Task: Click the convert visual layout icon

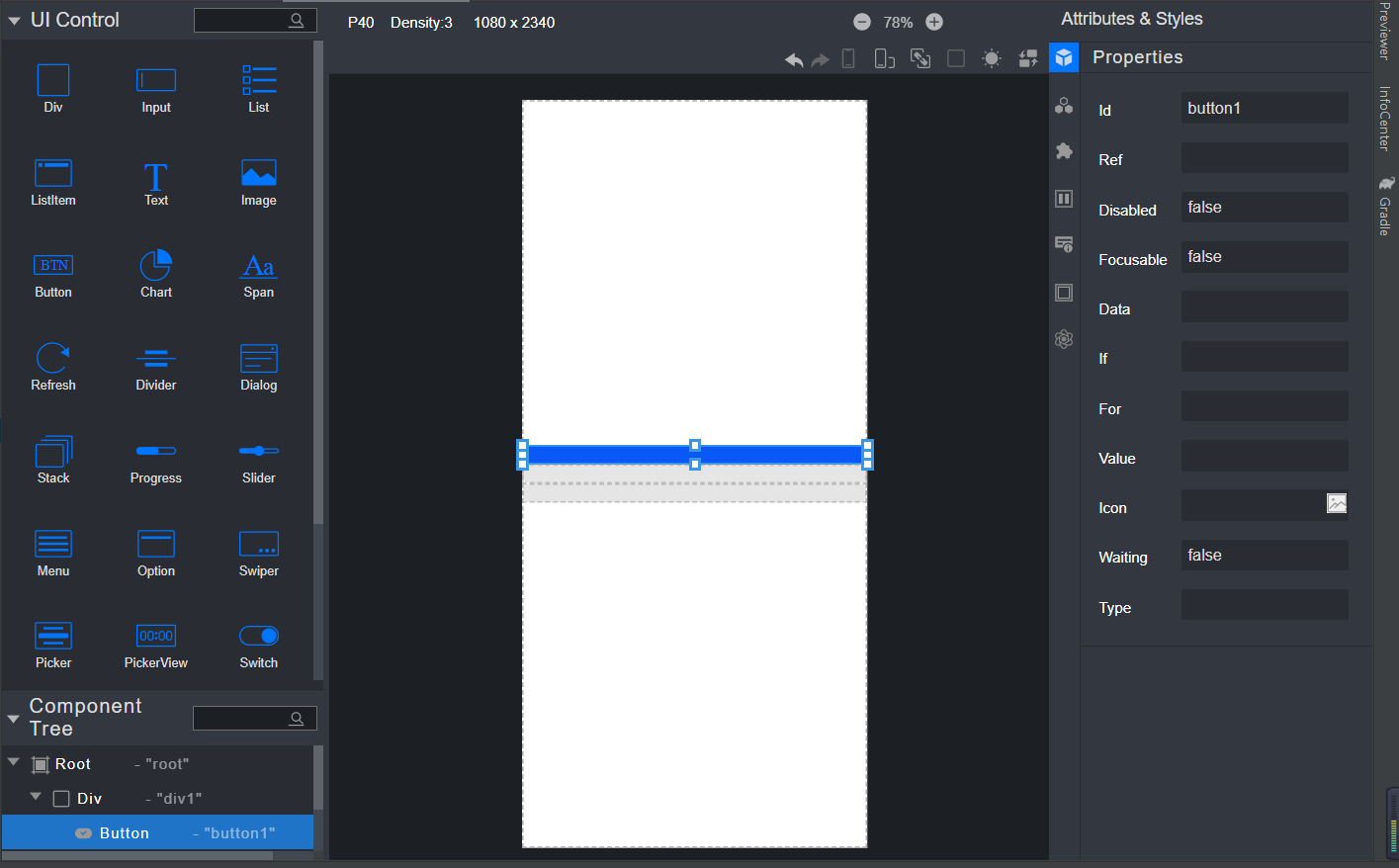Action: [1028, 59]
